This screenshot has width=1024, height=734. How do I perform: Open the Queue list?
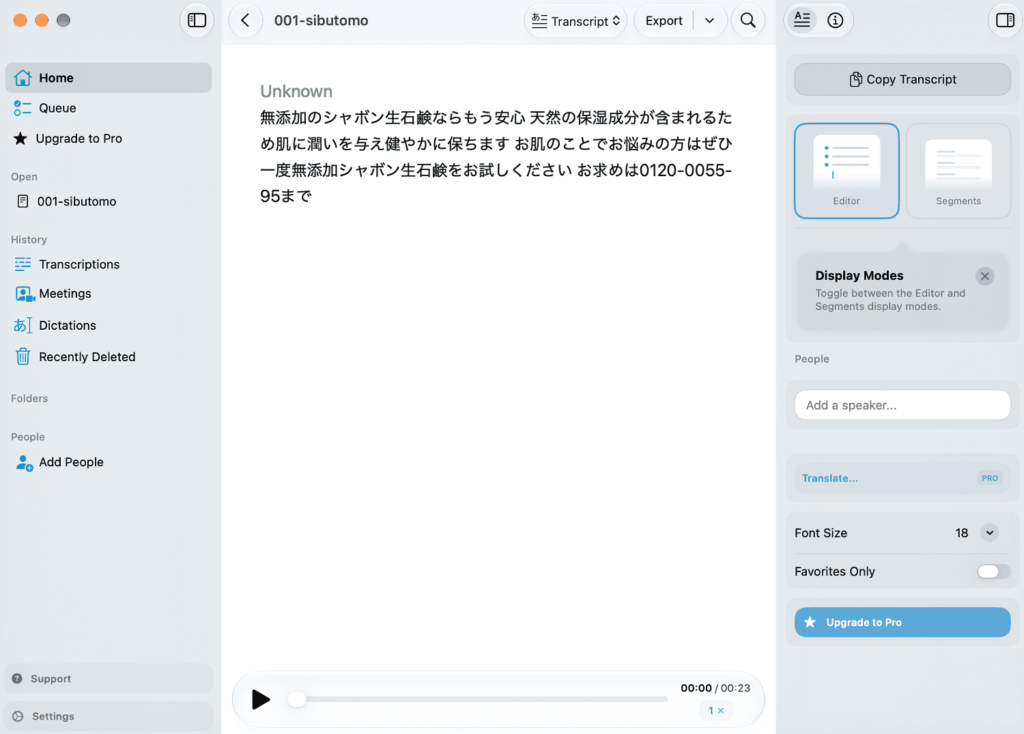108,108
